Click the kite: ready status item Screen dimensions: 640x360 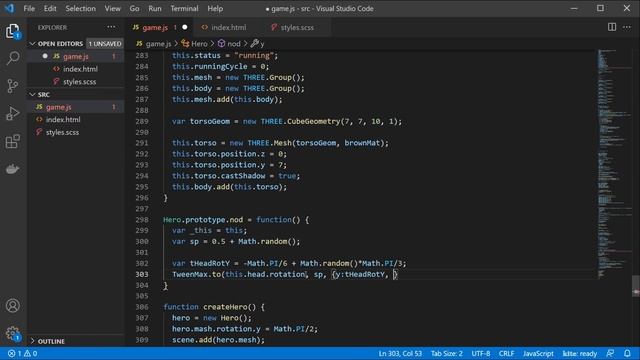pyautogui.click(x=579, y=353)
